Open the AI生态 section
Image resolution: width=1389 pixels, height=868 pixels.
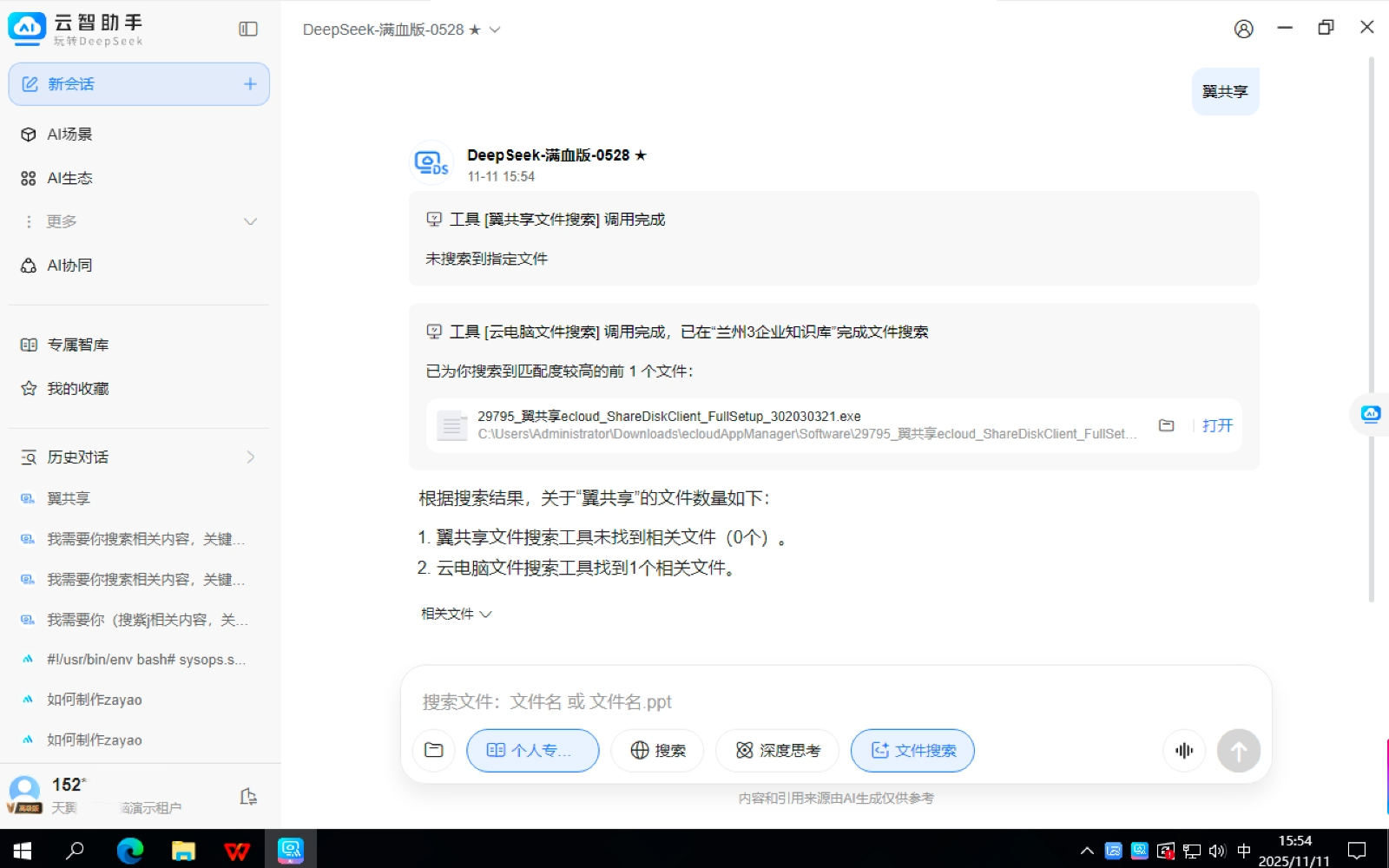[x=139, y=178]
